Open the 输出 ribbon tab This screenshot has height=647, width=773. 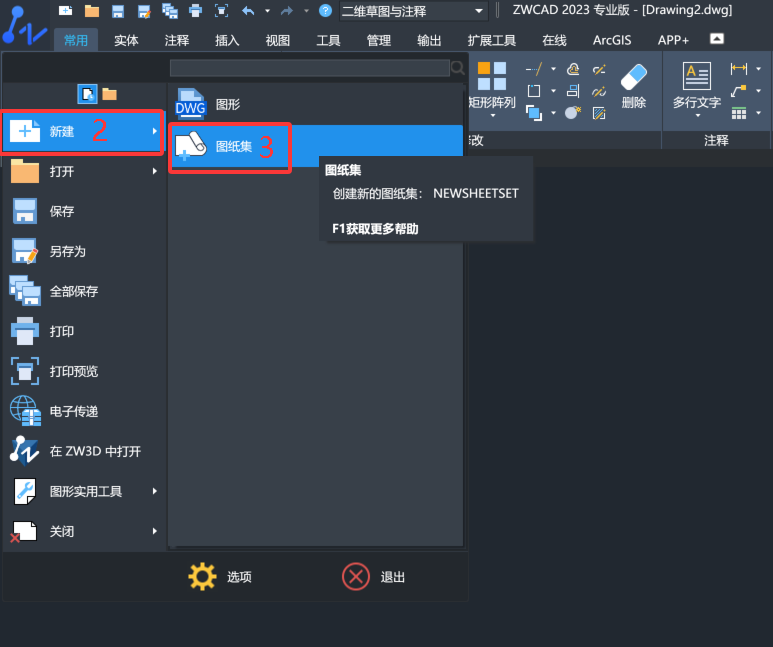429,40
